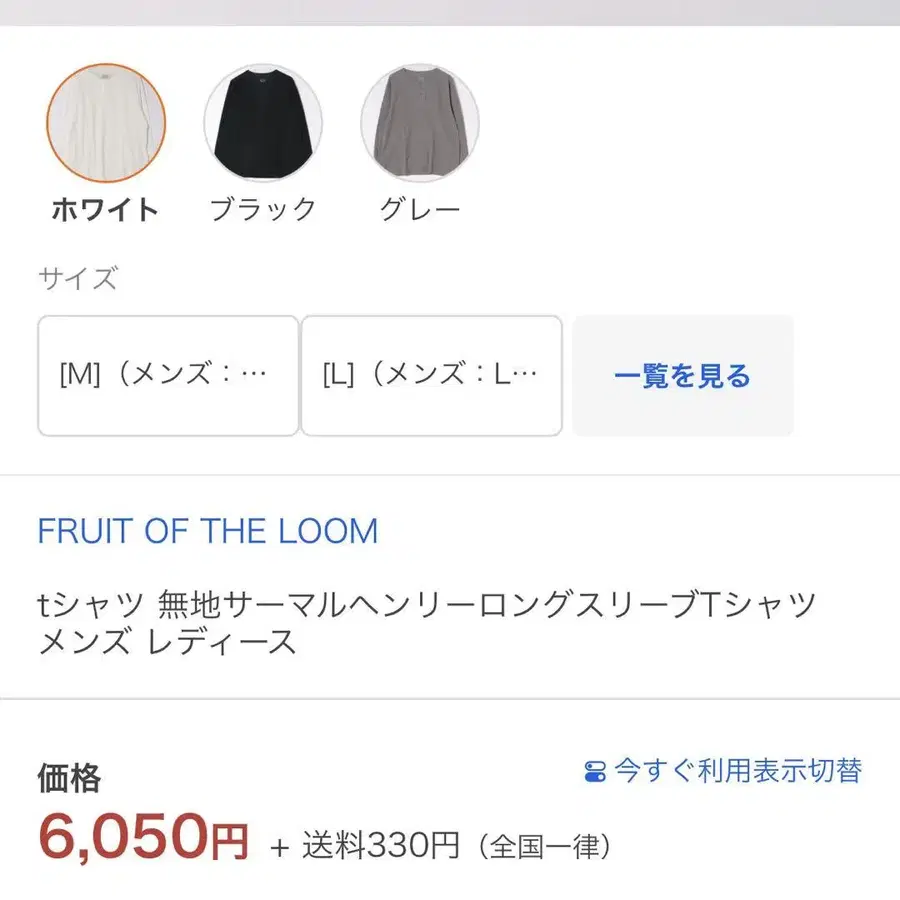The height and width of the screenshot is (900, 900).
Task: Click the 6,050円 price amount
Action: pos(143,836)
